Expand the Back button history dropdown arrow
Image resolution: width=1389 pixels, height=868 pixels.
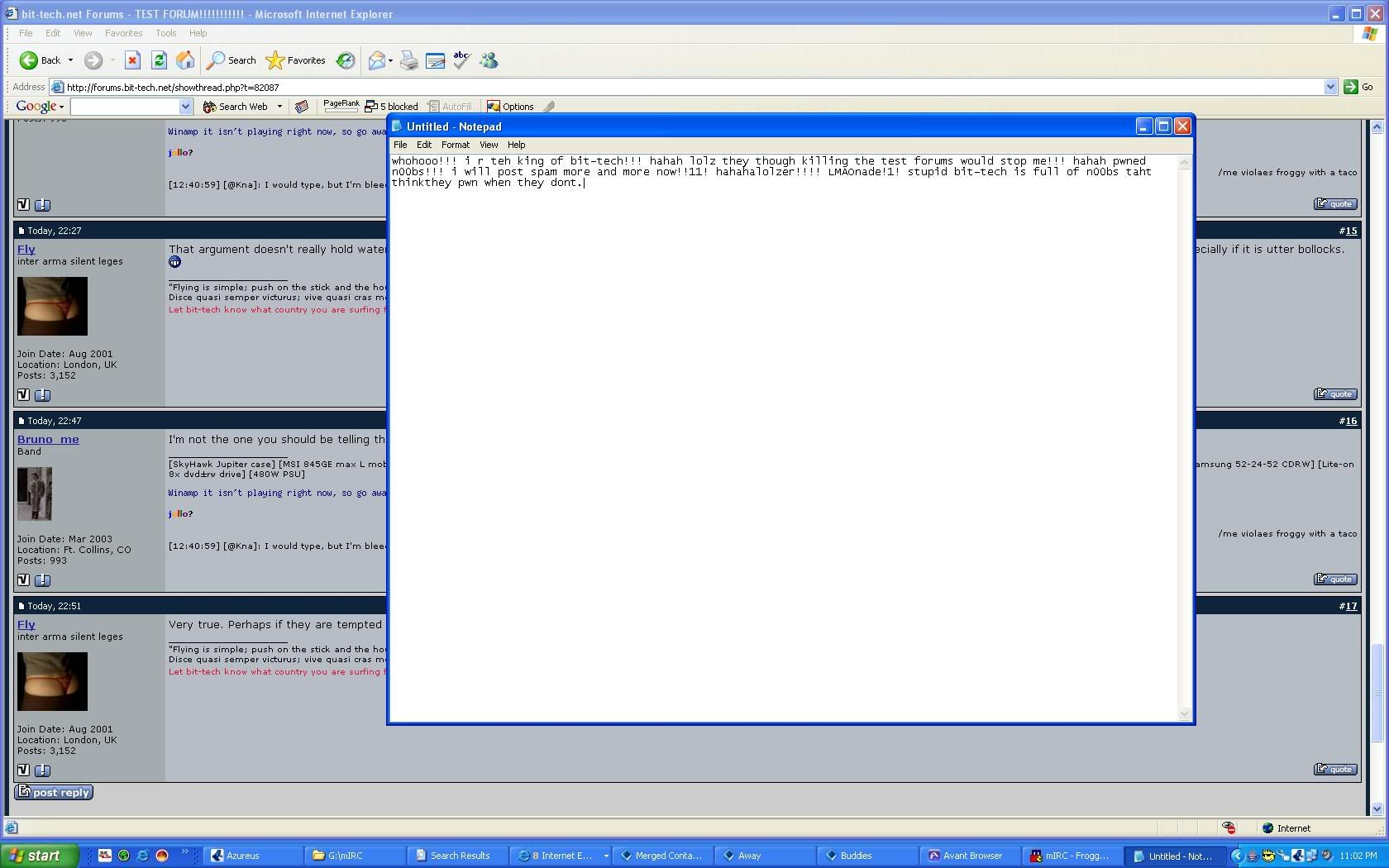point(70,60)
